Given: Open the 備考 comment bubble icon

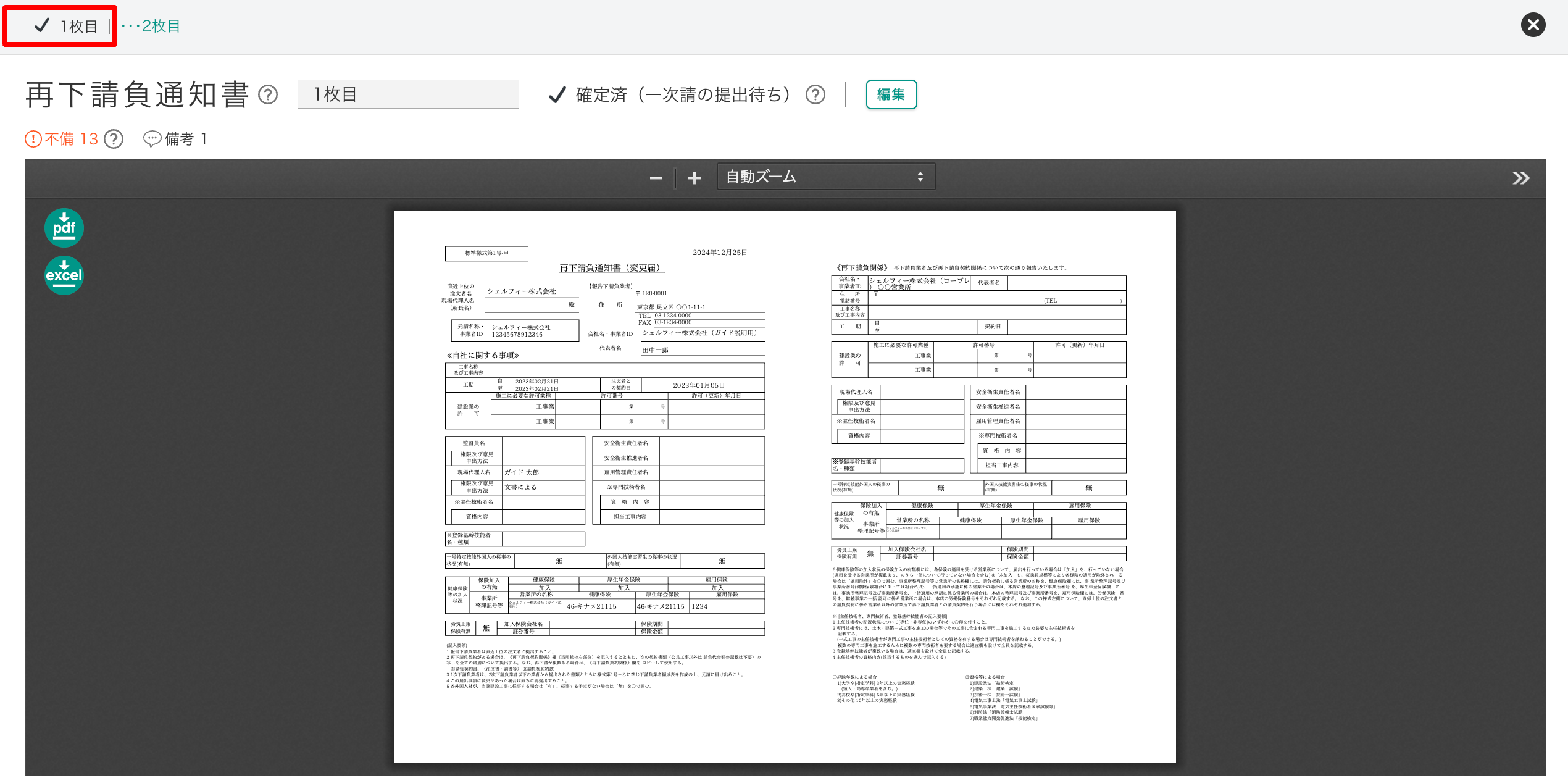Looking at the screenshot, I should pos(152,139).
